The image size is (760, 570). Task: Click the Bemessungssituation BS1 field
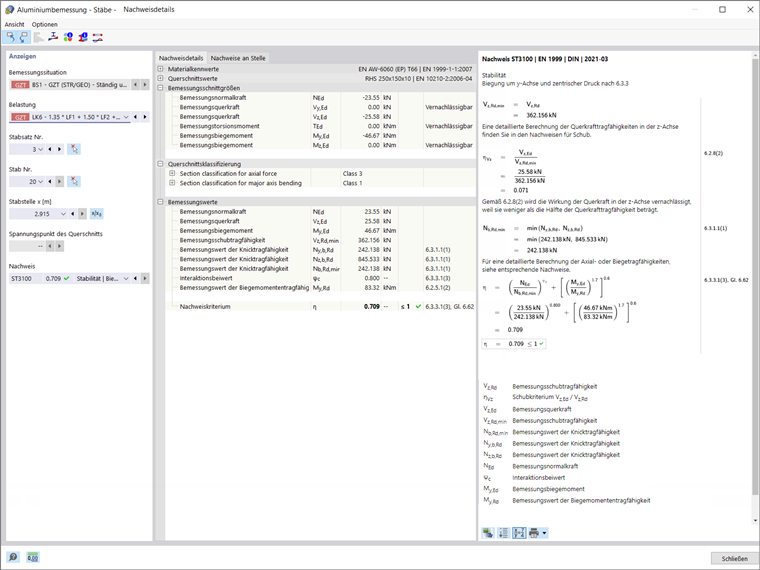tap(70, 85)
